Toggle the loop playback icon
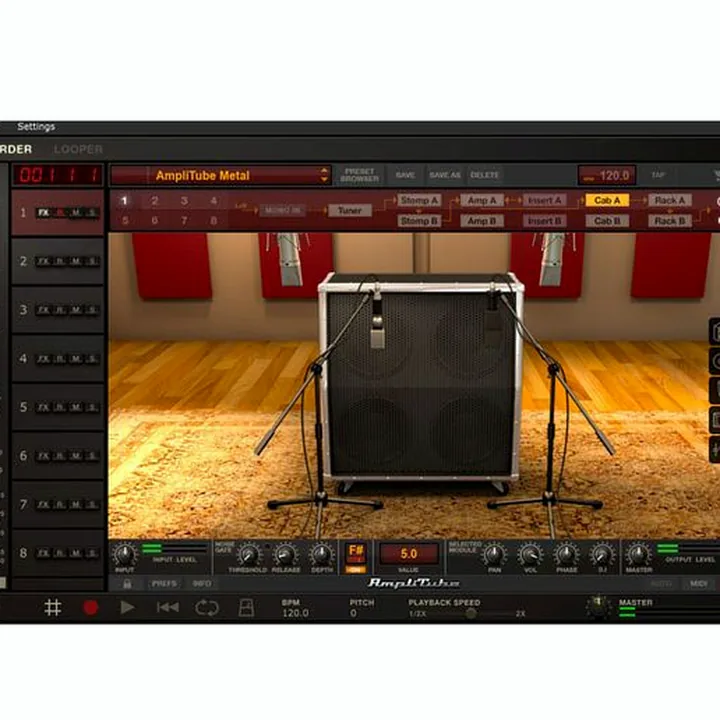 coord(207,608)
